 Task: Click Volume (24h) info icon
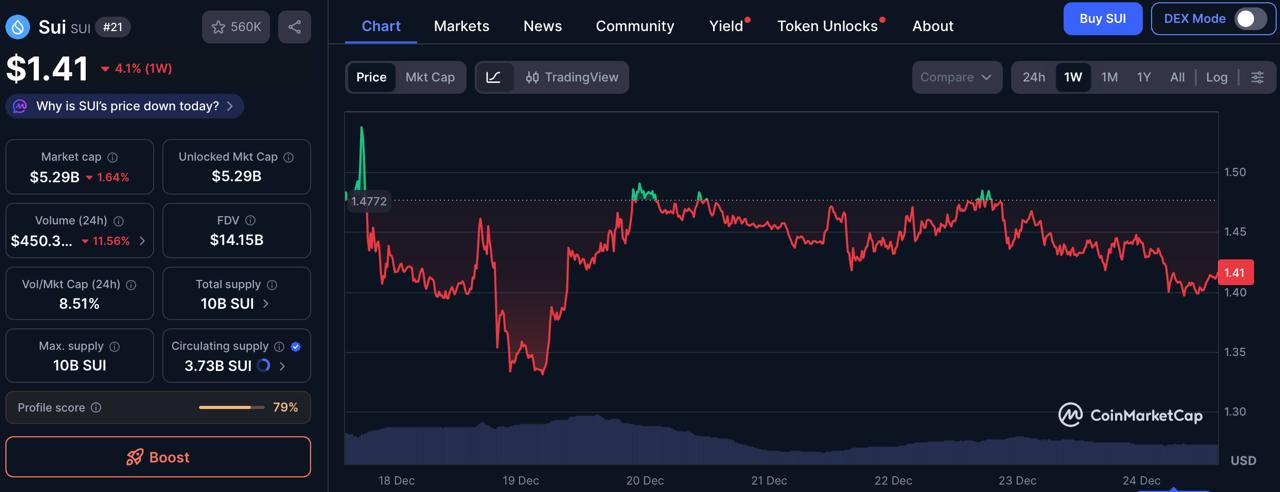118,221
